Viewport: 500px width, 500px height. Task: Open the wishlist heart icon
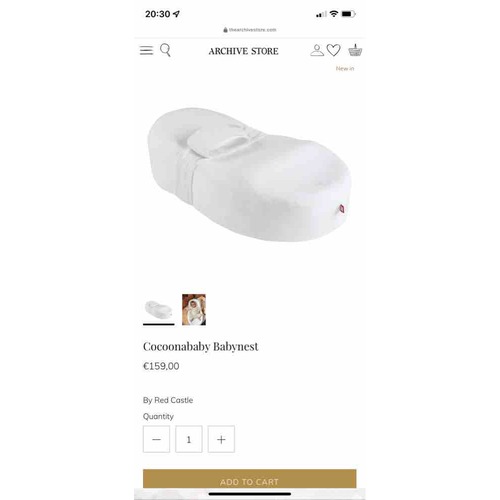(334, 51)
